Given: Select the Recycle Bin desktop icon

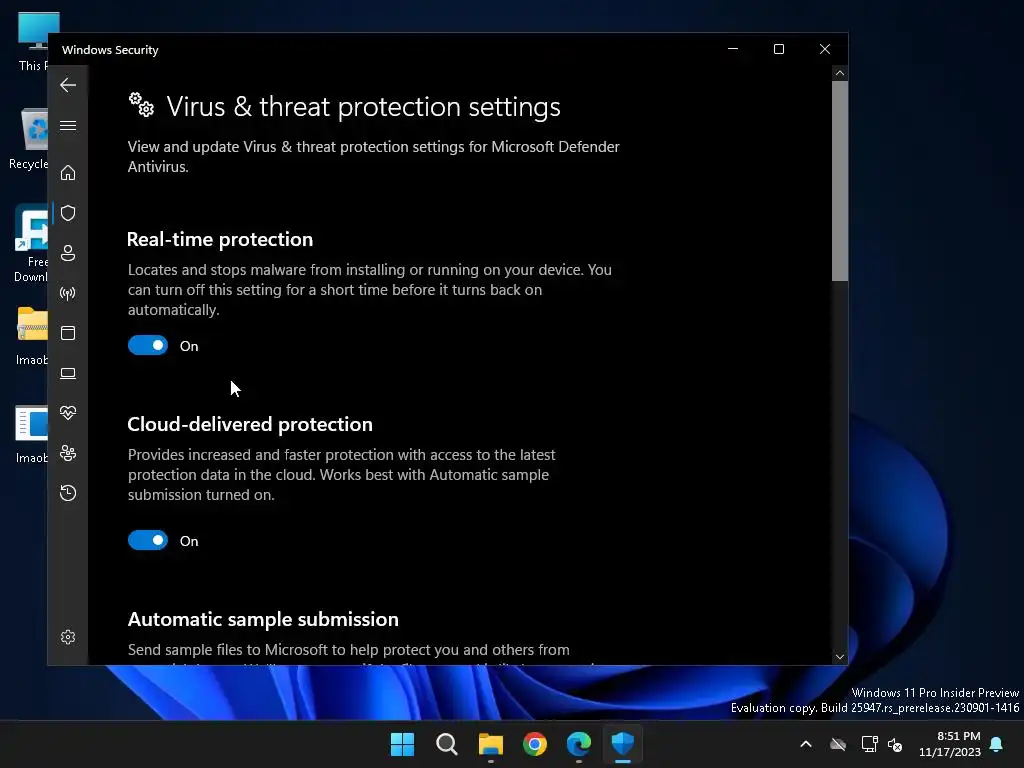Looking at the screenshot, I should [x=29, y=139].
